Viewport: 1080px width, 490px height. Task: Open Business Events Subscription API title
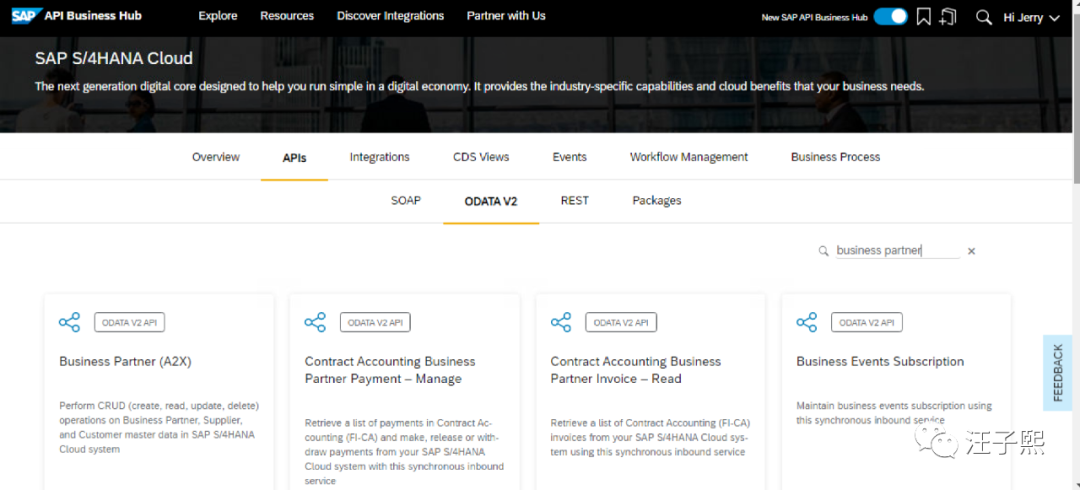[x=880, y=361]
